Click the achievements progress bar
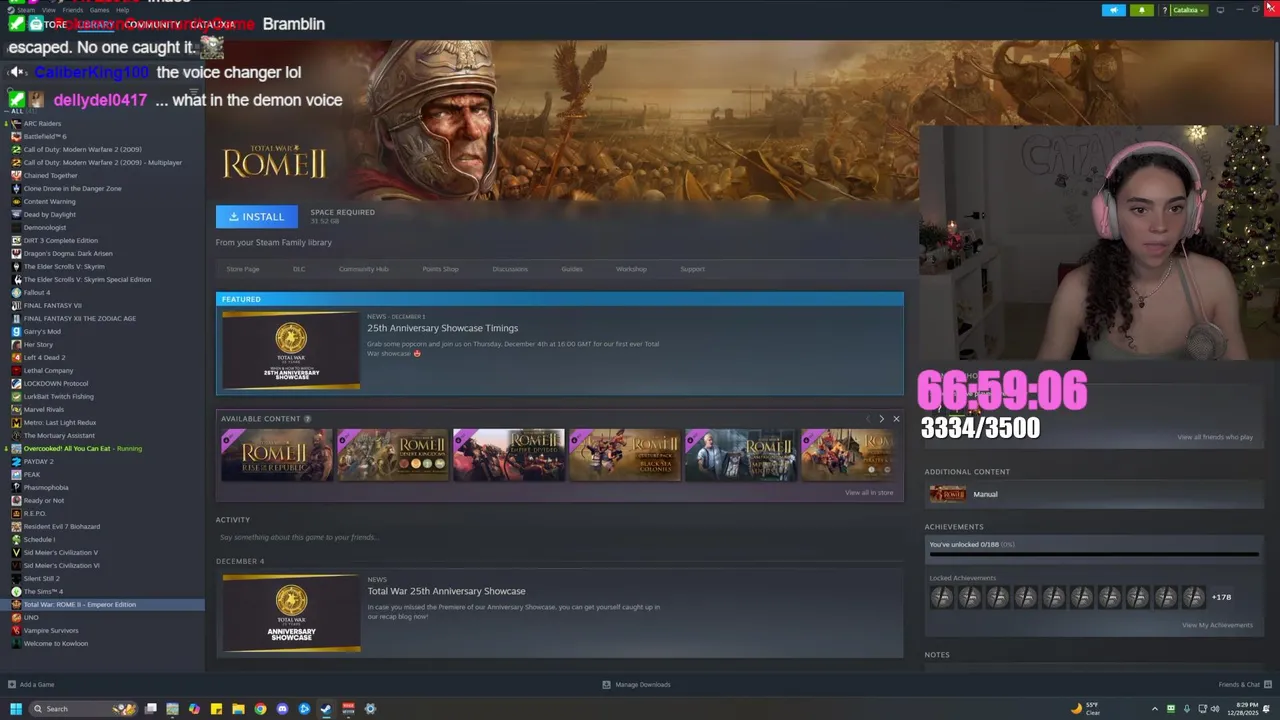 pyautogui.click(x=1093, y=553)
